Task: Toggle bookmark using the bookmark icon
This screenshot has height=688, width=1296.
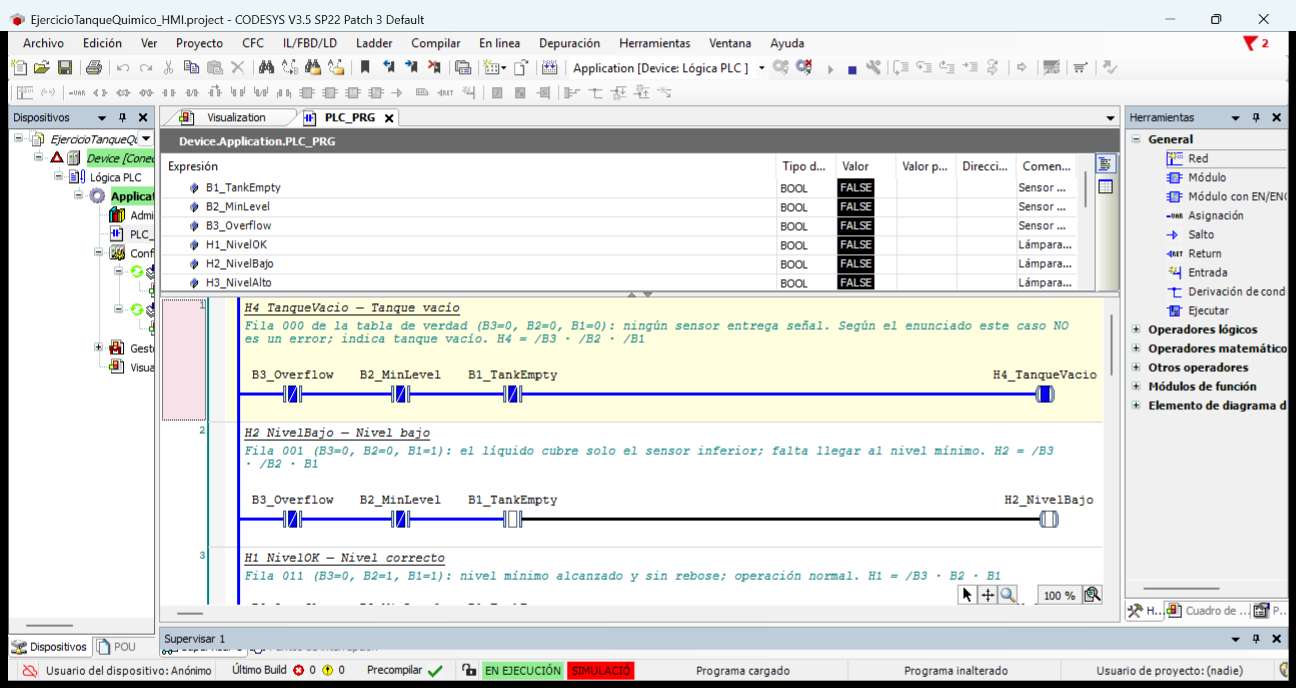Action: coord(365,67)
